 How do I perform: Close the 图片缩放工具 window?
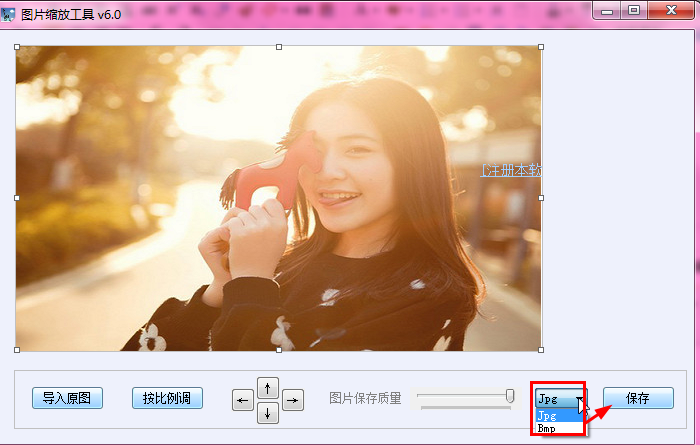(x=671, y=11)
